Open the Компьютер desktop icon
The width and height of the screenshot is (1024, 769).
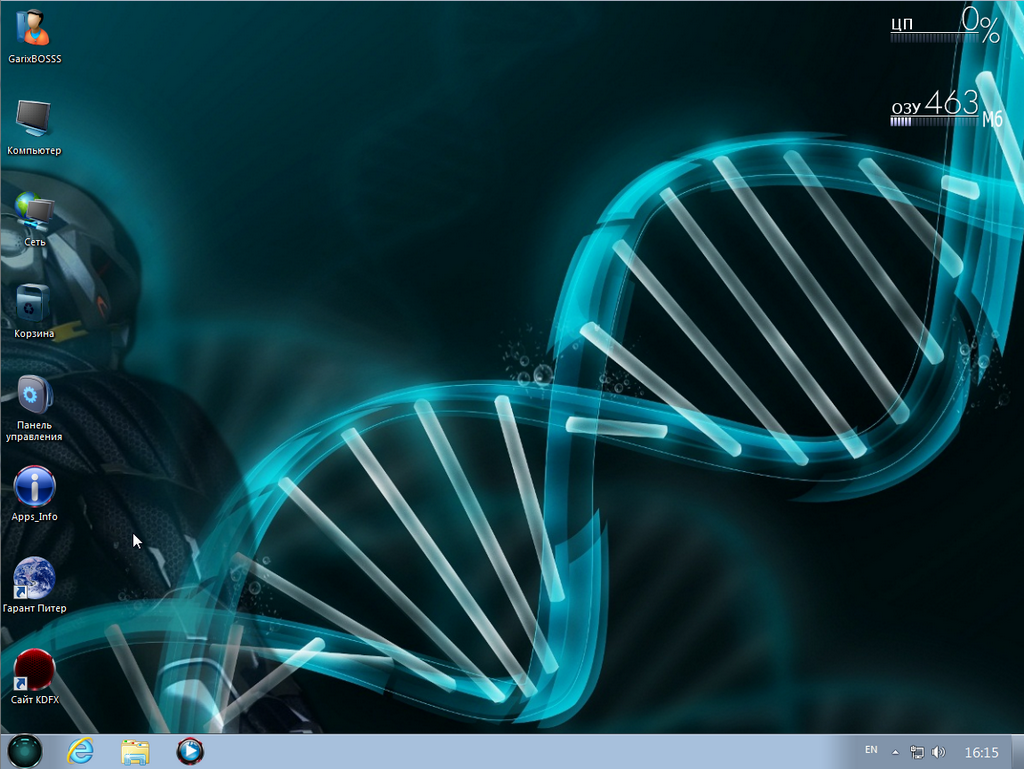[34, 128]
